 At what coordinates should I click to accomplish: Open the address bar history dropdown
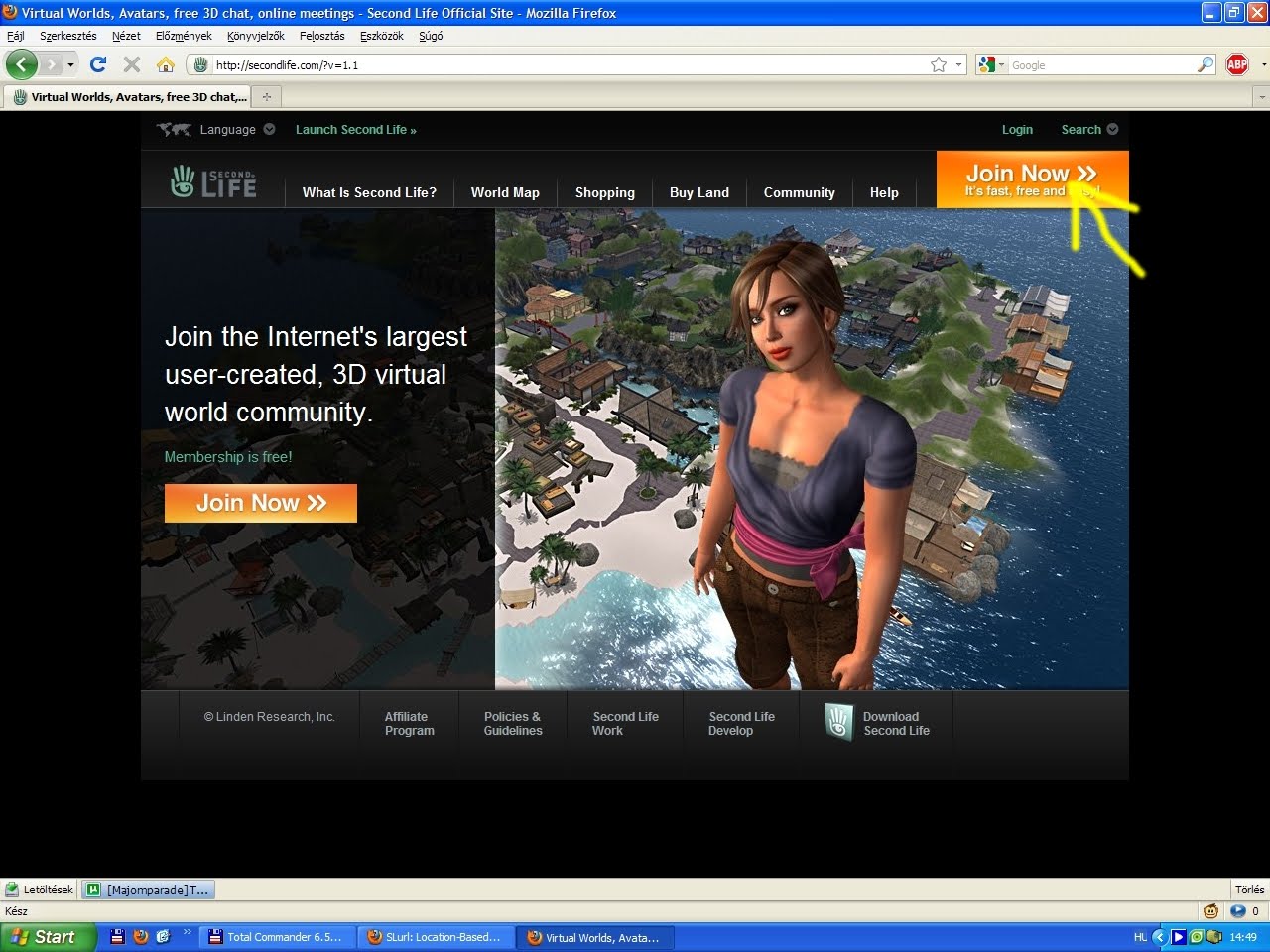point(958,65)
